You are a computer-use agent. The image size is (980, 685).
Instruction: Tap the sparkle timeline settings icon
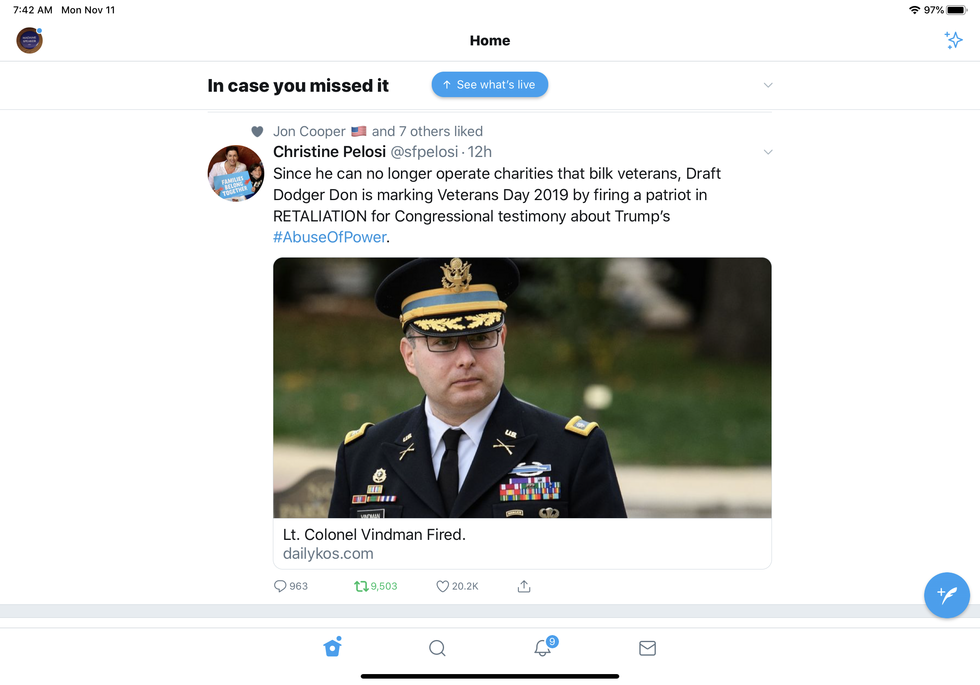tap(953, 41)
